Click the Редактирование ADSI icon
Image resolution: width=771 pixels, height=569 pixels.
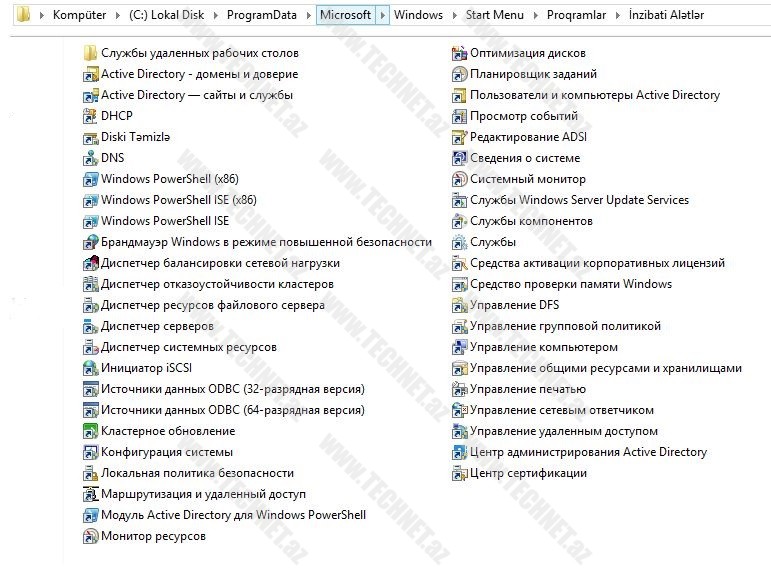[x=459, y=138]
